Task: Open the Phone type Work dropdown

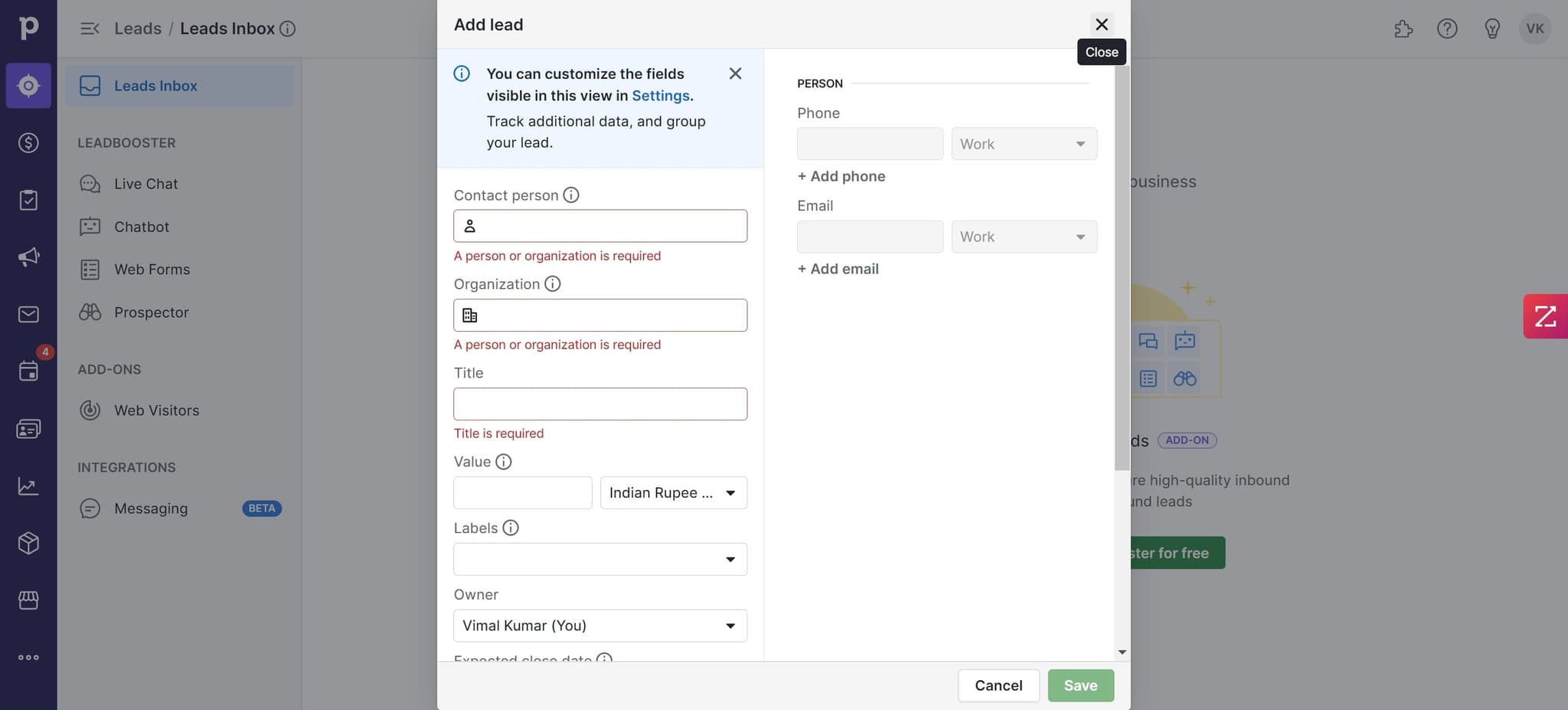Action: pyautogui.click(x=1024, y=144)
